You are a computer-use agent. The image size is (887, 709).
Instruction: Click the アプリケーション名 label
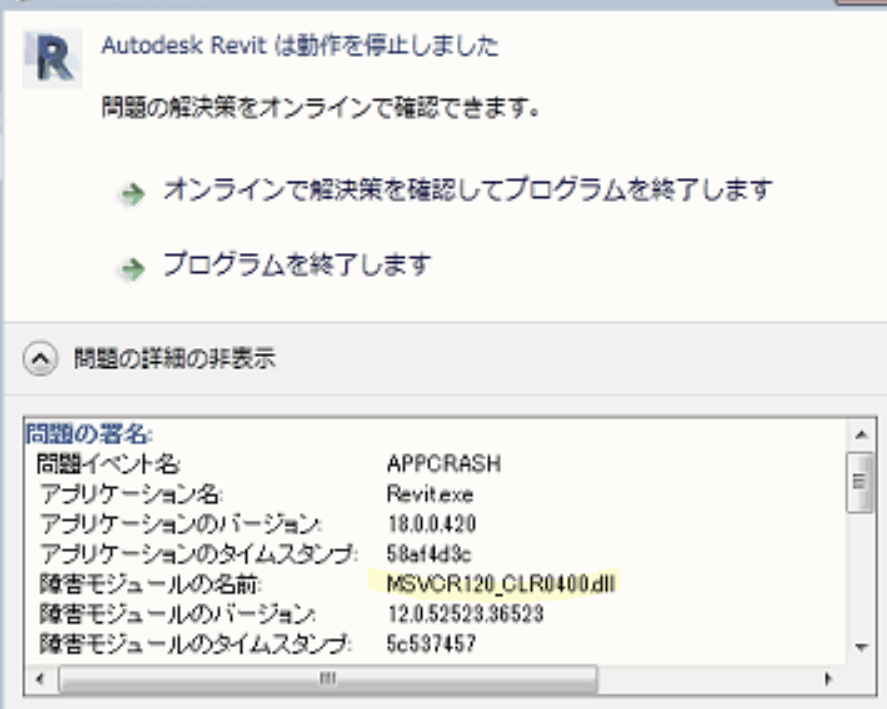pyautogui.click(x=131, y=494)
